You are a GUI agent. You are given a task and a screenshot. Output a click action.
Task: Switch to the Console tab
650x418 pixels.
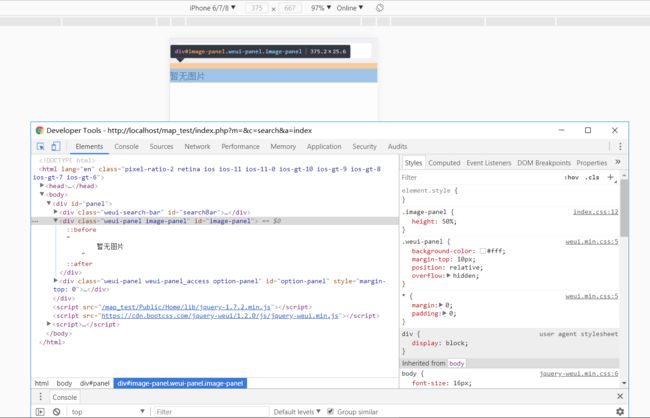coord(126,146)
